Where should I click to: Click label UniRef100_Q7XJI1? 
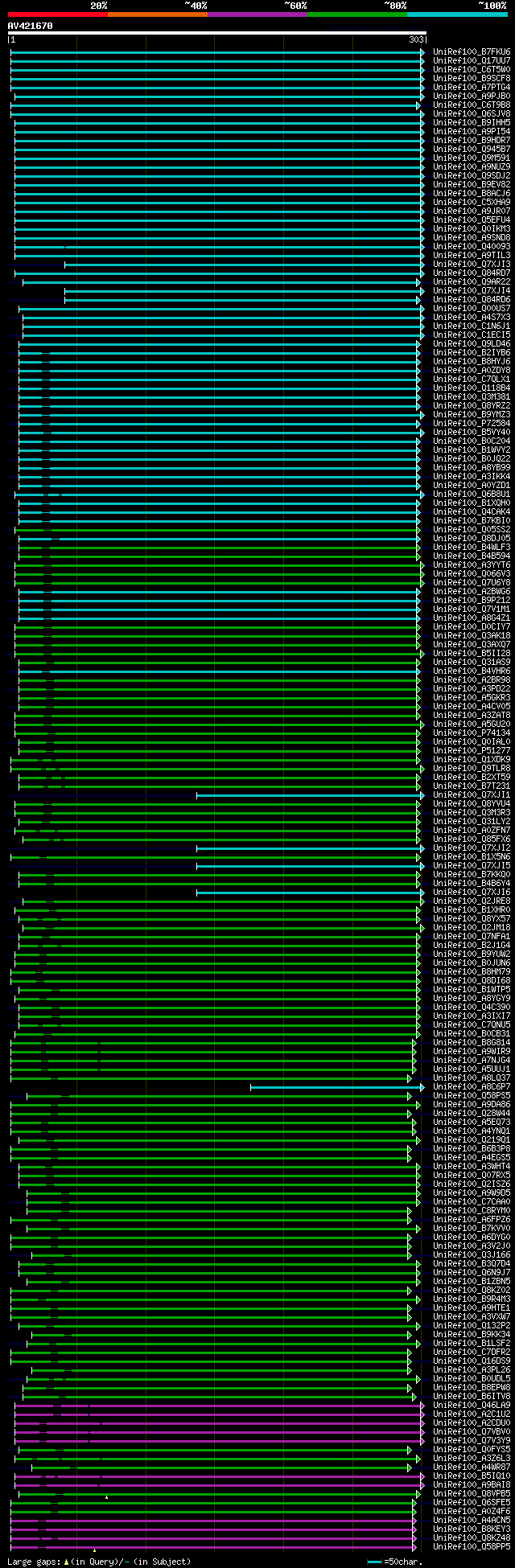(472, 794)
